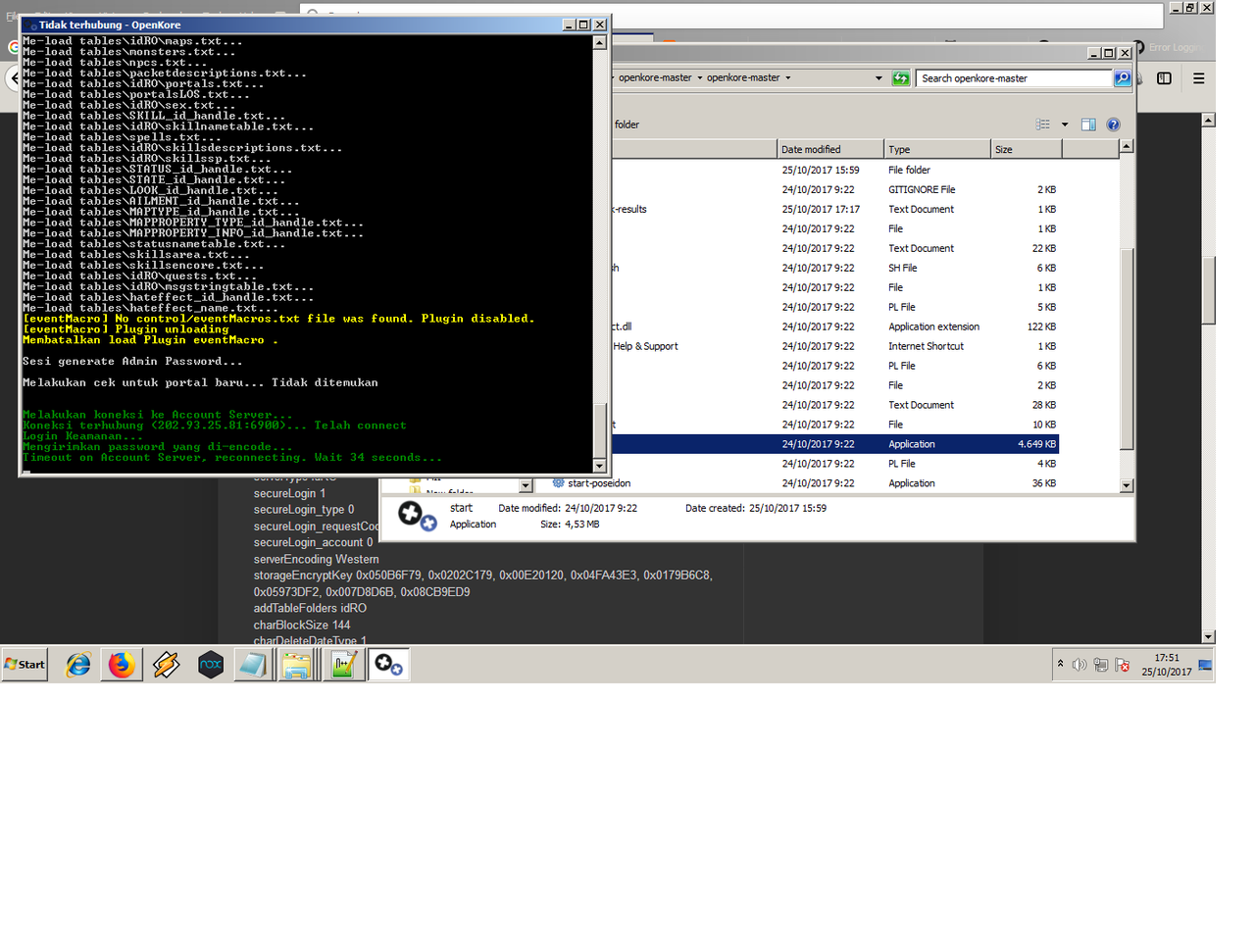
Task: Click the Firefox page scroll down arrow
Action: [1208, 636]
